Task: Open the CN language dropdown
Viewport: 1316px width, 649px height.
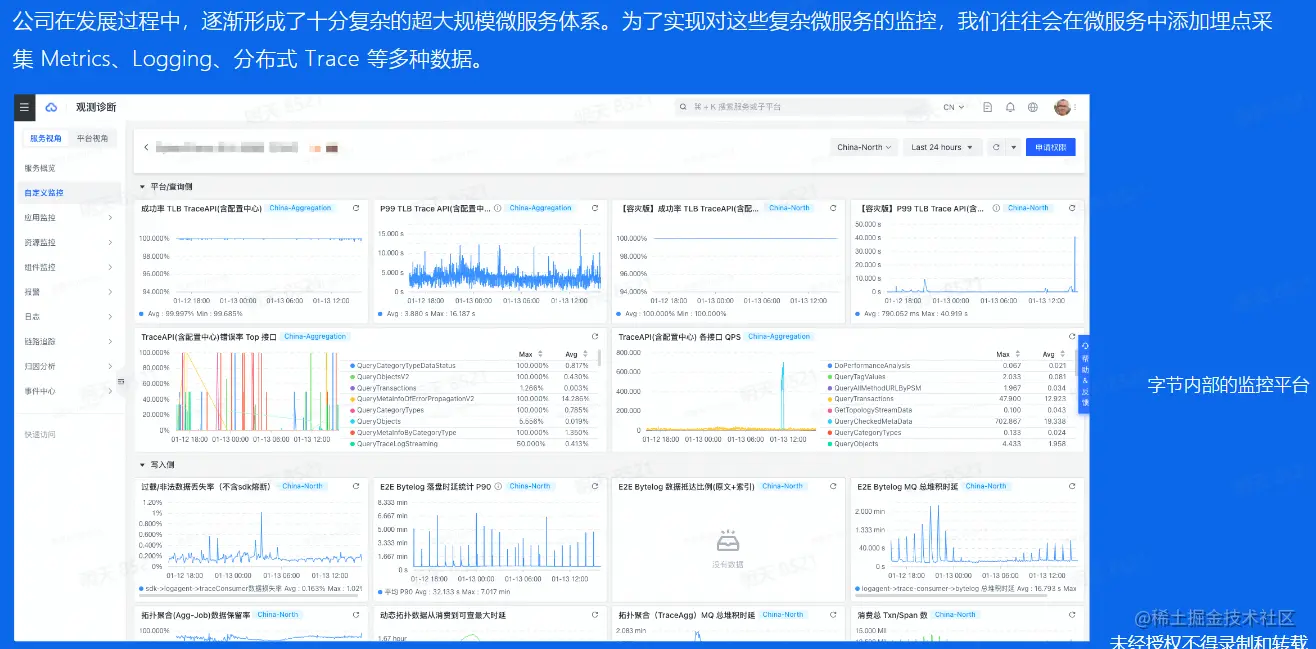Action: click(953, 107)
